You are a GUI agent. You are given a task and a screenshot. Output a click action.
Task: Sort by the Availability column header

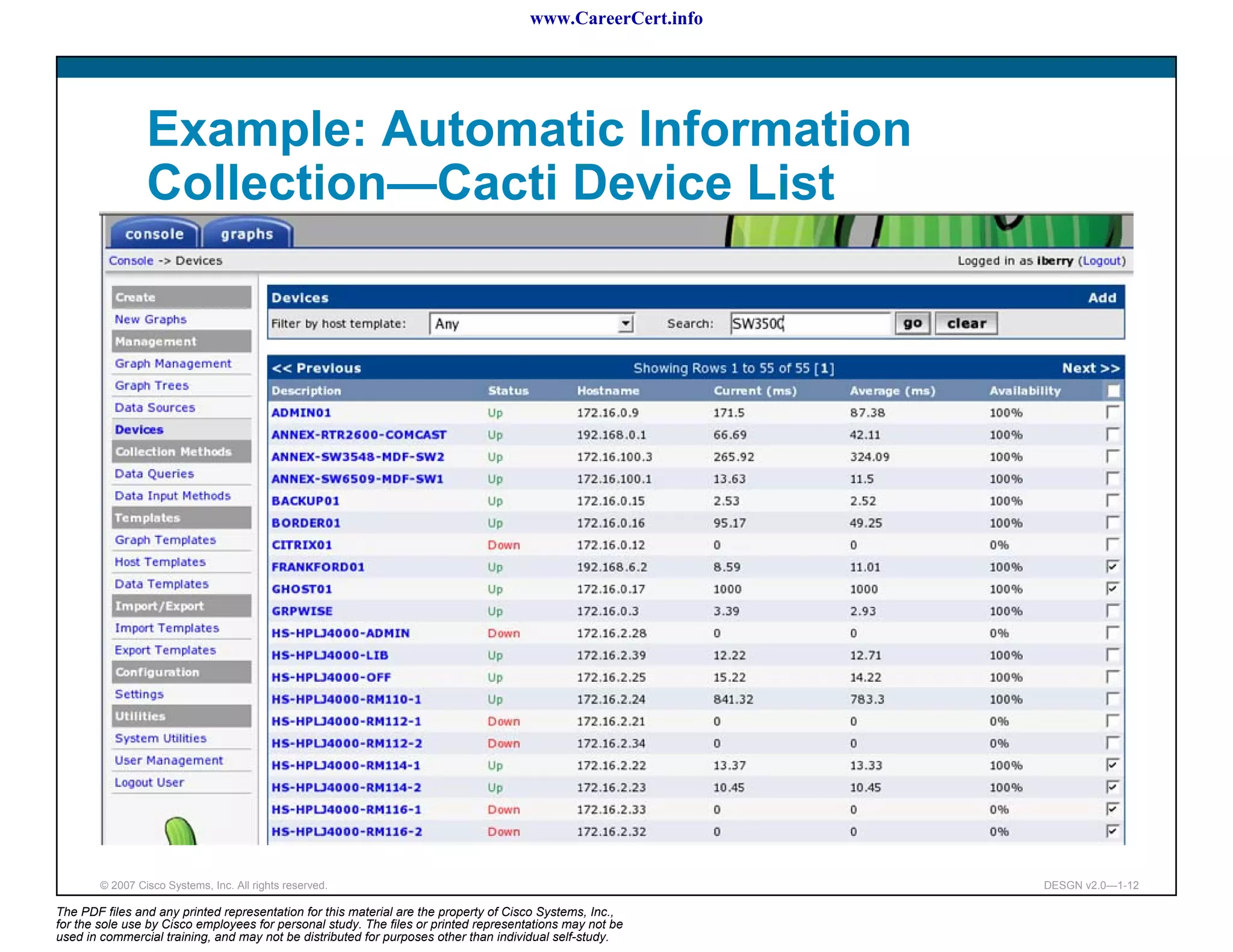1025,391
